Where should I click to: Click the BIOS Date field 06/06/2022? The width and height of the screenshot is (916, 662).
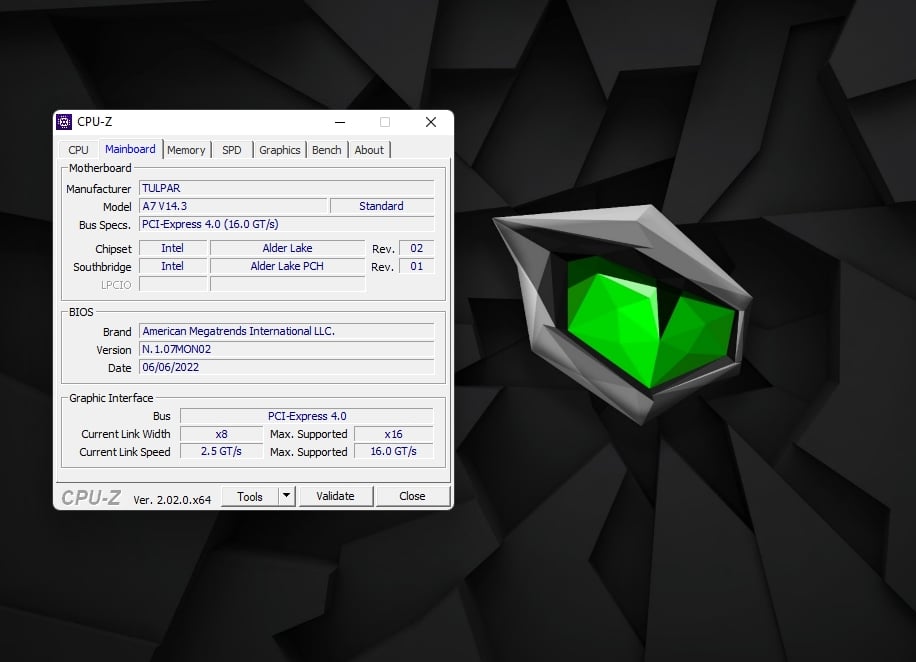(286, 368)
